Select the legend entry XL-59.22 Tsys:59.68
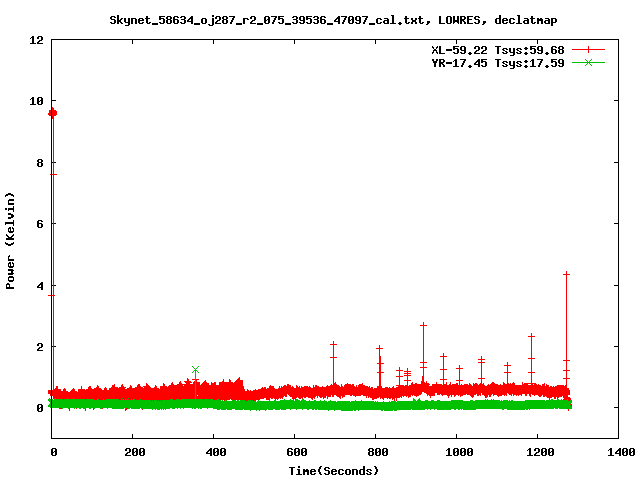The height and width of the screenshot is (480, 640). coord(498,50)
